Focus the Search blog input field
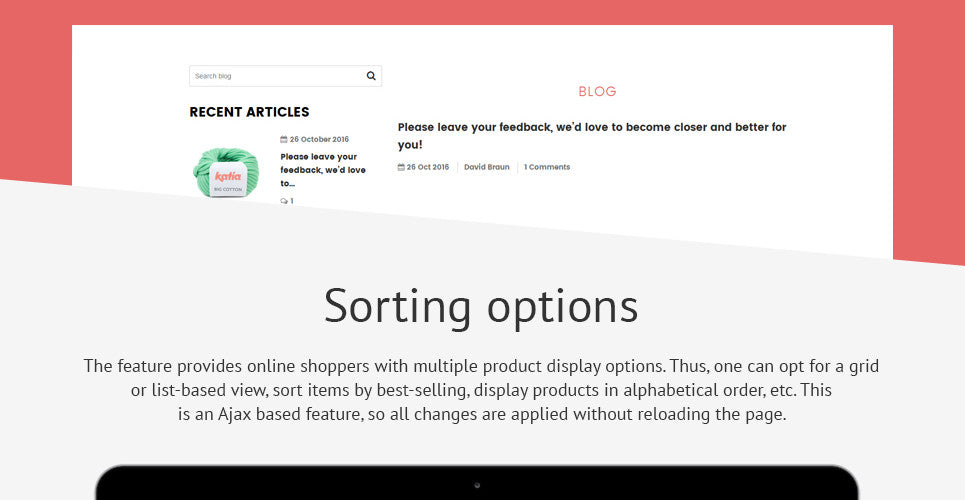Image resolution: width=965 pixels, height=500 pixels. click(x=285, y=76)
